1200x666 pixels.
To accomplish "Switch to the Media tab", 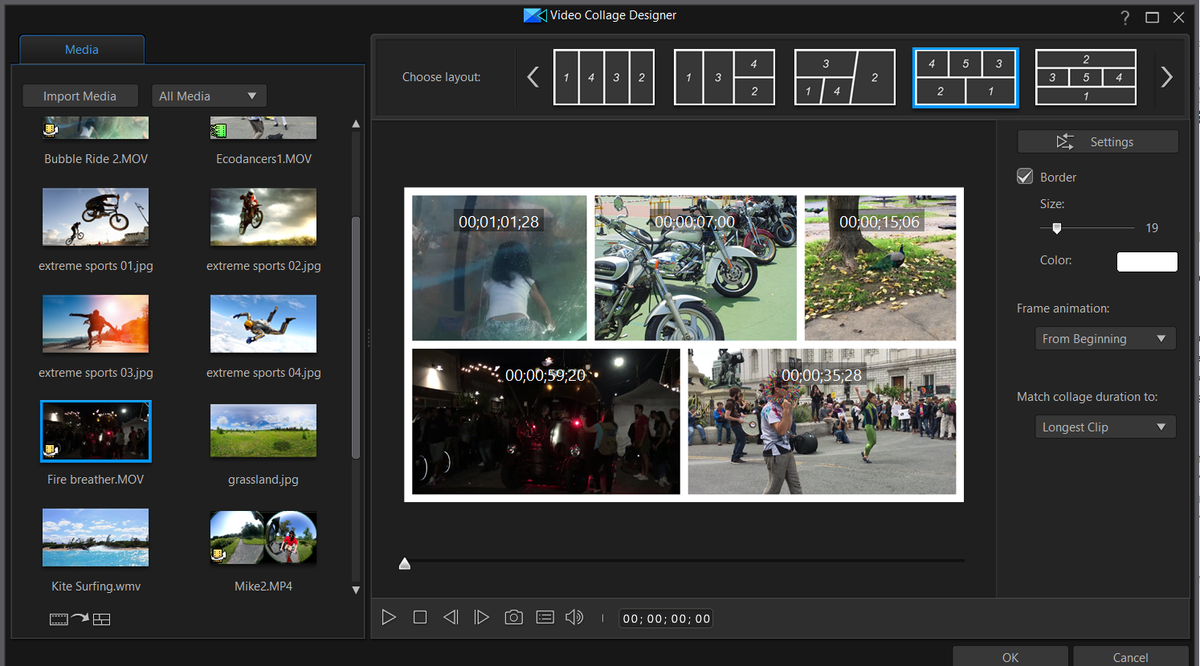I will (81, 48).
